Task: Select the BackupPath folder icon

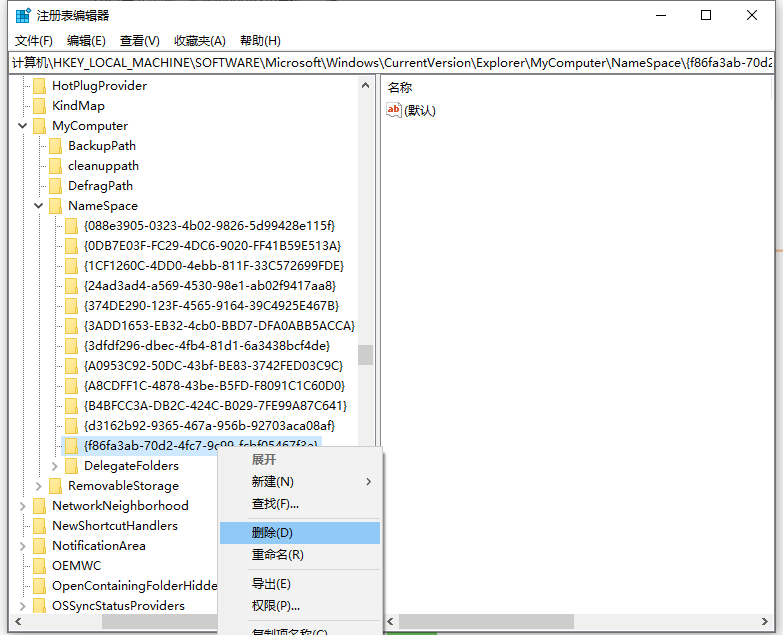Action: pyautogui.click(x=56, y=146)
